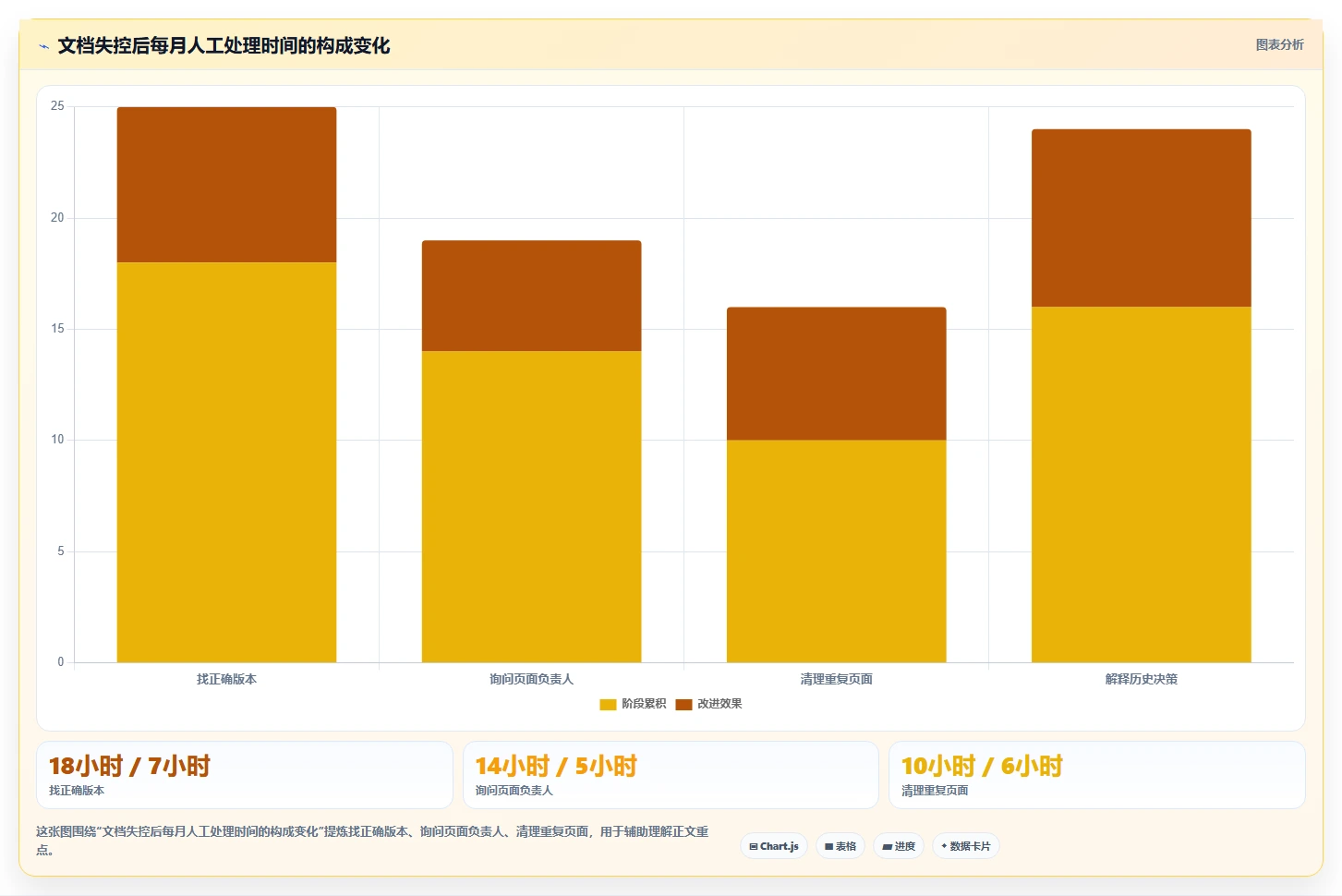This screenshot has width=1342, height=896.
Task: Click the 阶段累积 legend label
Action: [x=644, y=704]
